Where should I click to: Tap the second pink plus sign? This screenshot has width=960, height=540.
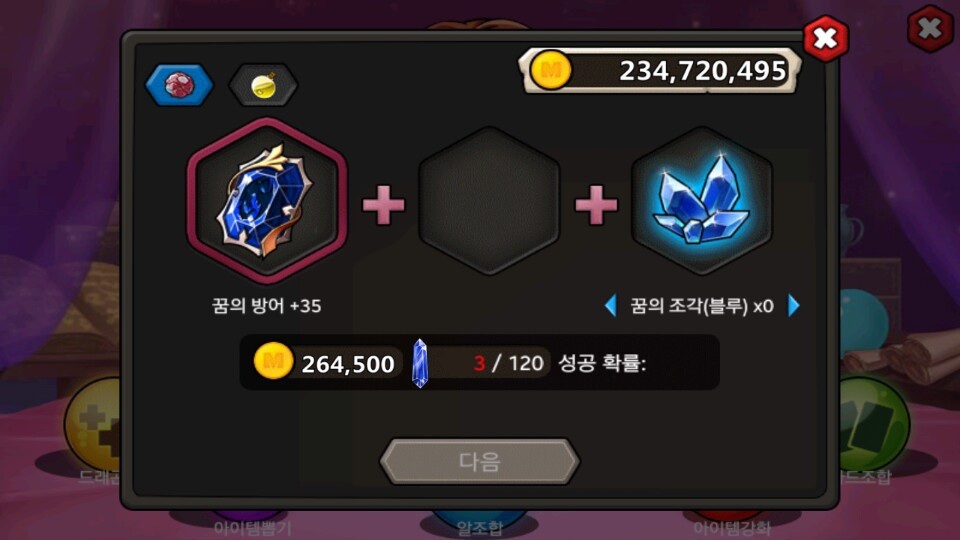point(596,204)
